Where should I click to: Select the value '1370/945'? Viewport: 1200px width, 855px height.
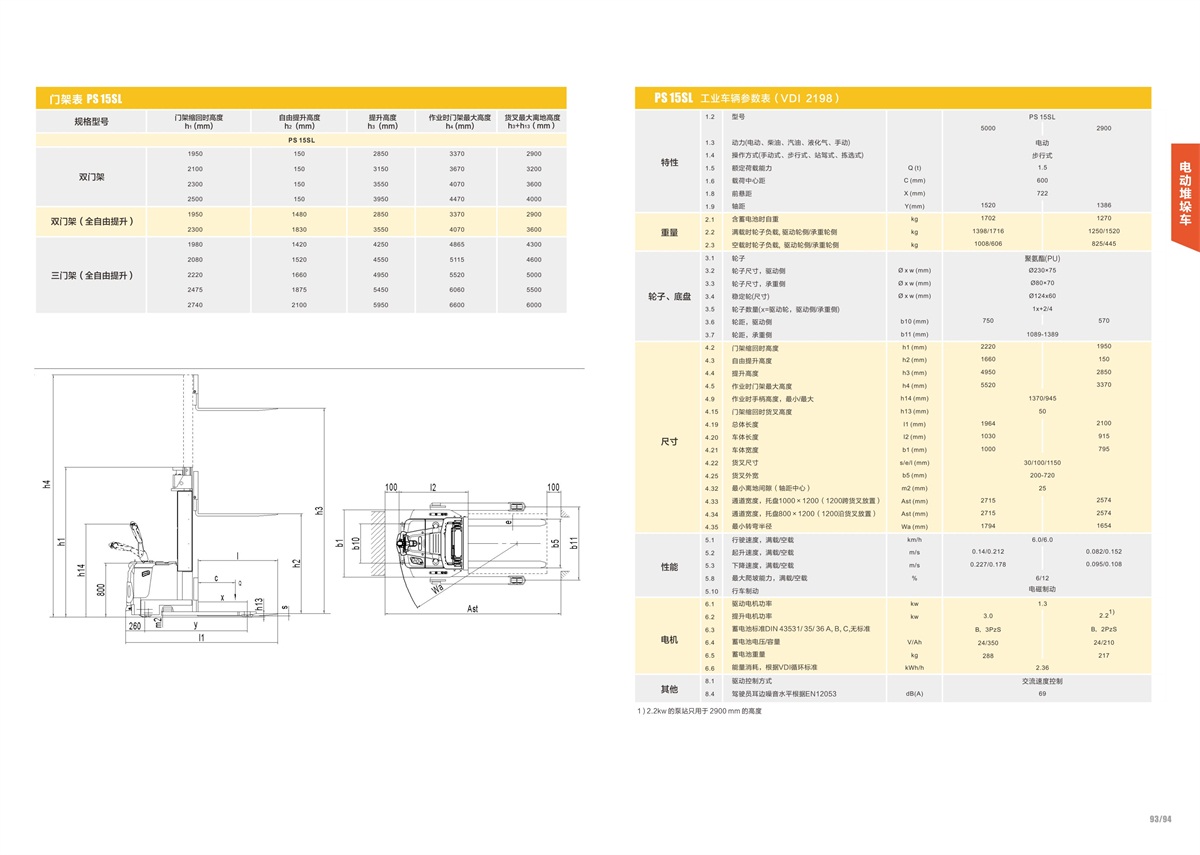1042,399
